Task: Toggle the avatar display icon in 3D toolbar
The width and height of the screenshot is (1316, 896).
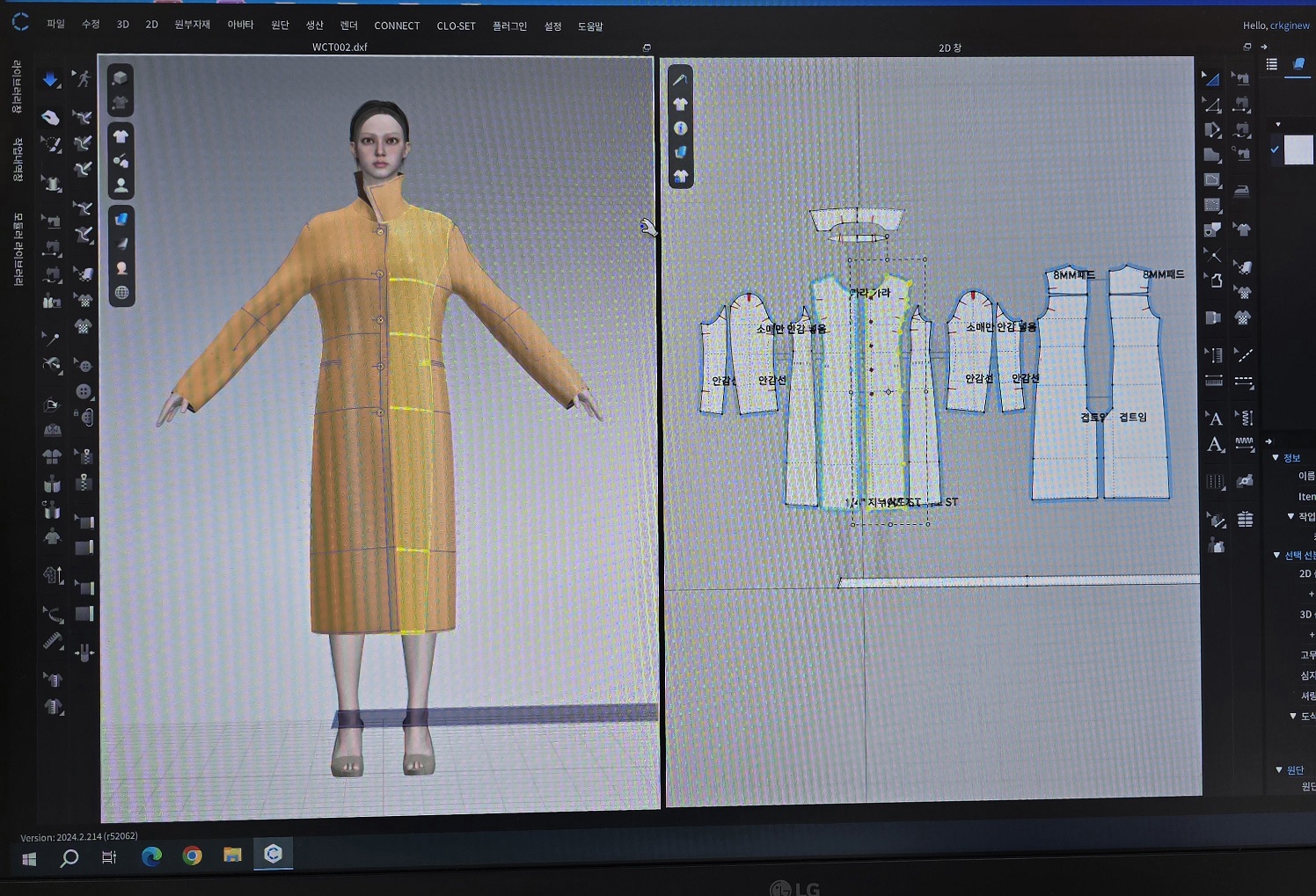Action: pyautogui.click(x=121, y=186)
